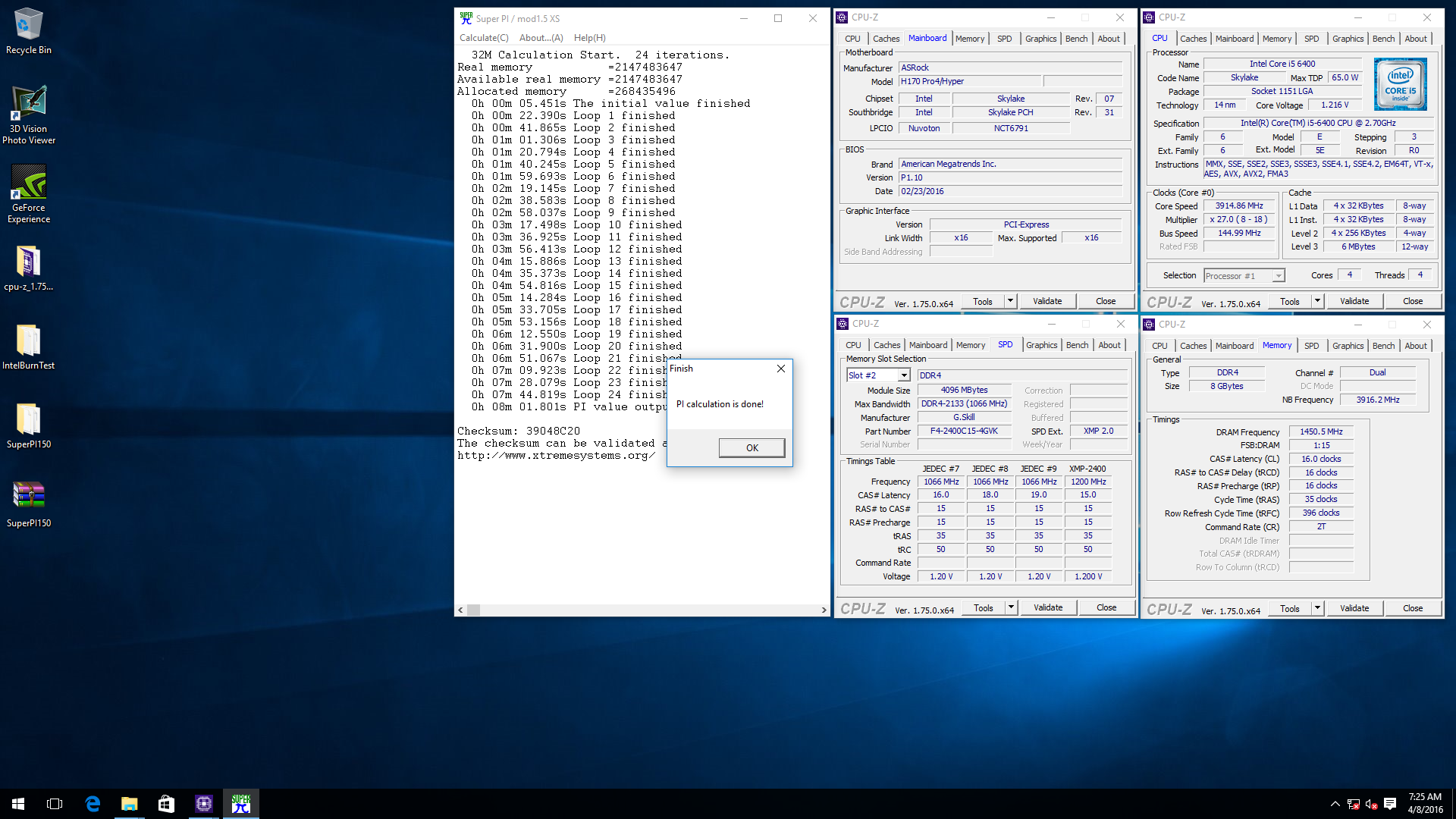The width and height of the screenshot is (1456, 819).
Task: Select Super PI taskbar icon
Action: [240, 804]
